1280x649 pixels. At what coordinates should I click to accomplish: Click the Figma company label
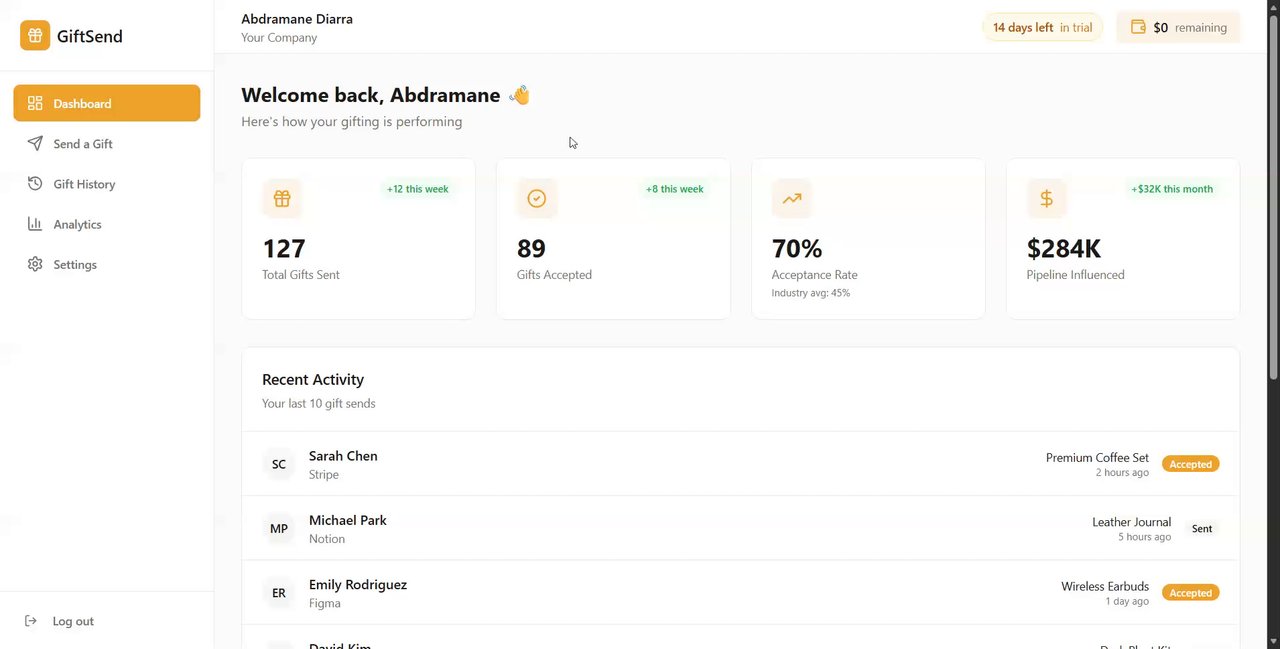click(x=325, y=603)
